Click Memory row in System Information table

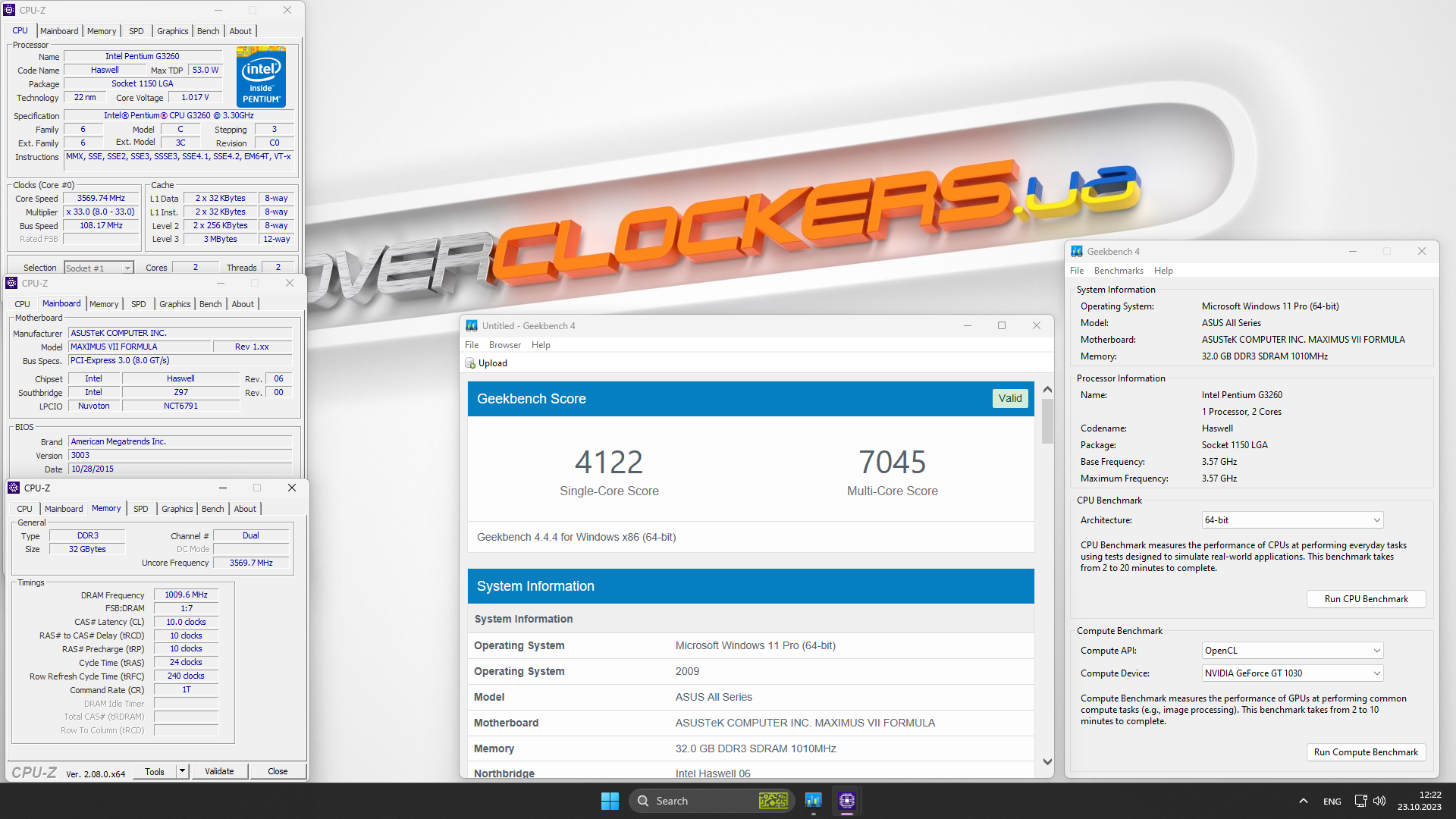751,748
